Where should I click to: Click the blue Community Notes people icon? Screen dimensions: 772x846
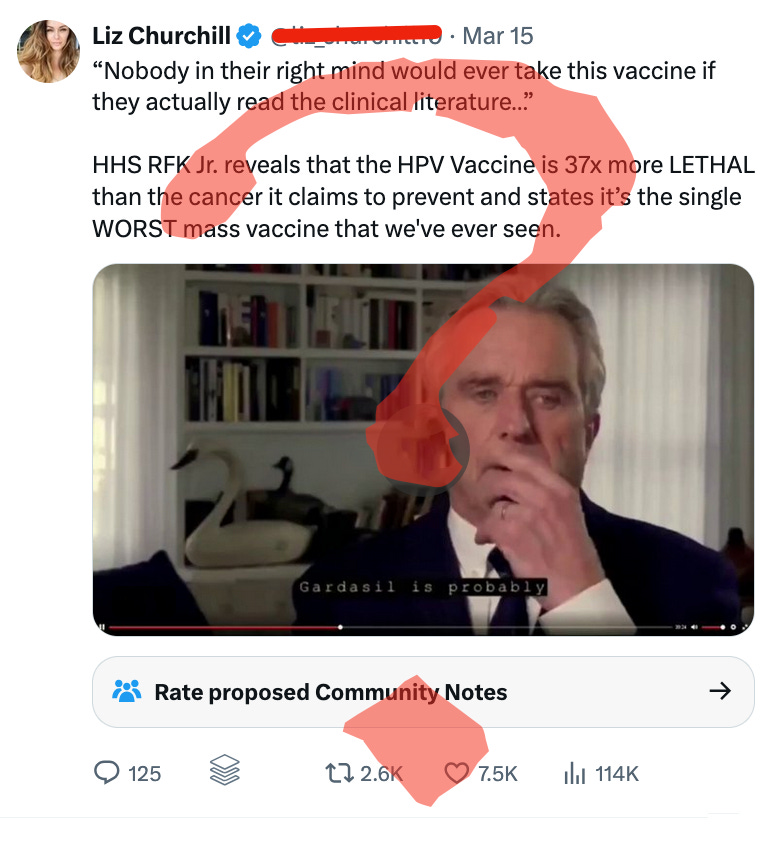coord(125,691)
